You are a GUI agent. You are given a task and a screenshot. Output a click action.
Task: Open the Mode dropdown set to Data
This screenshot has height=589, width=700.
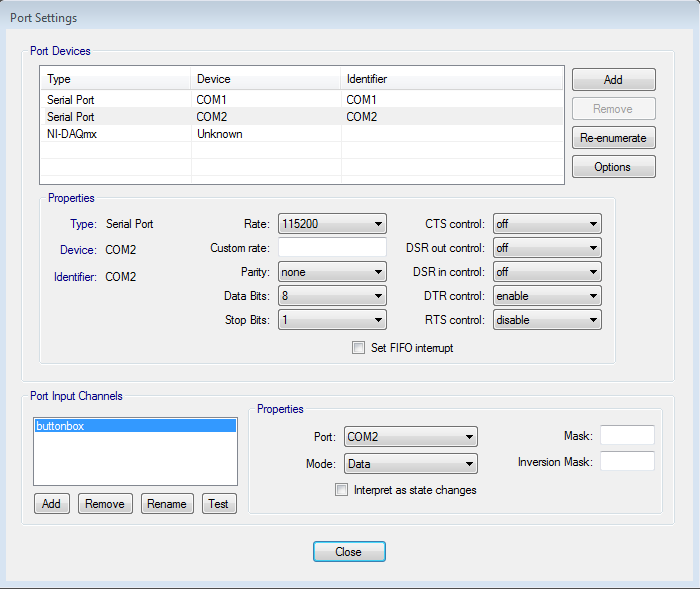(410, 464)
